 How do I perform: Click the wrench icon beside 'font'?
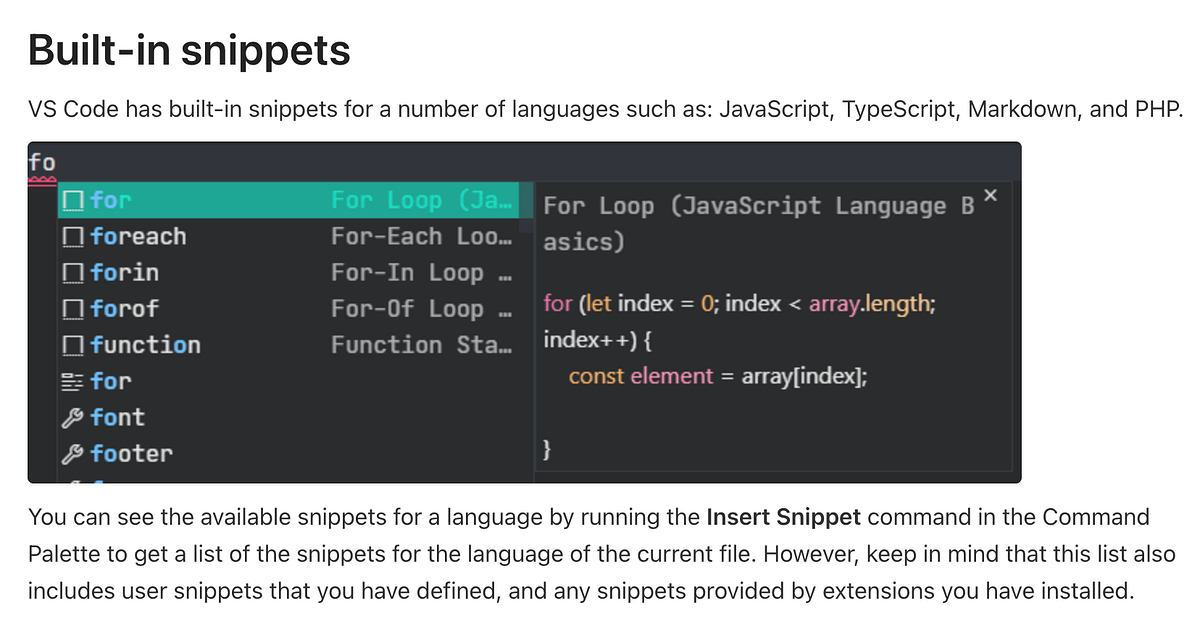72,417
